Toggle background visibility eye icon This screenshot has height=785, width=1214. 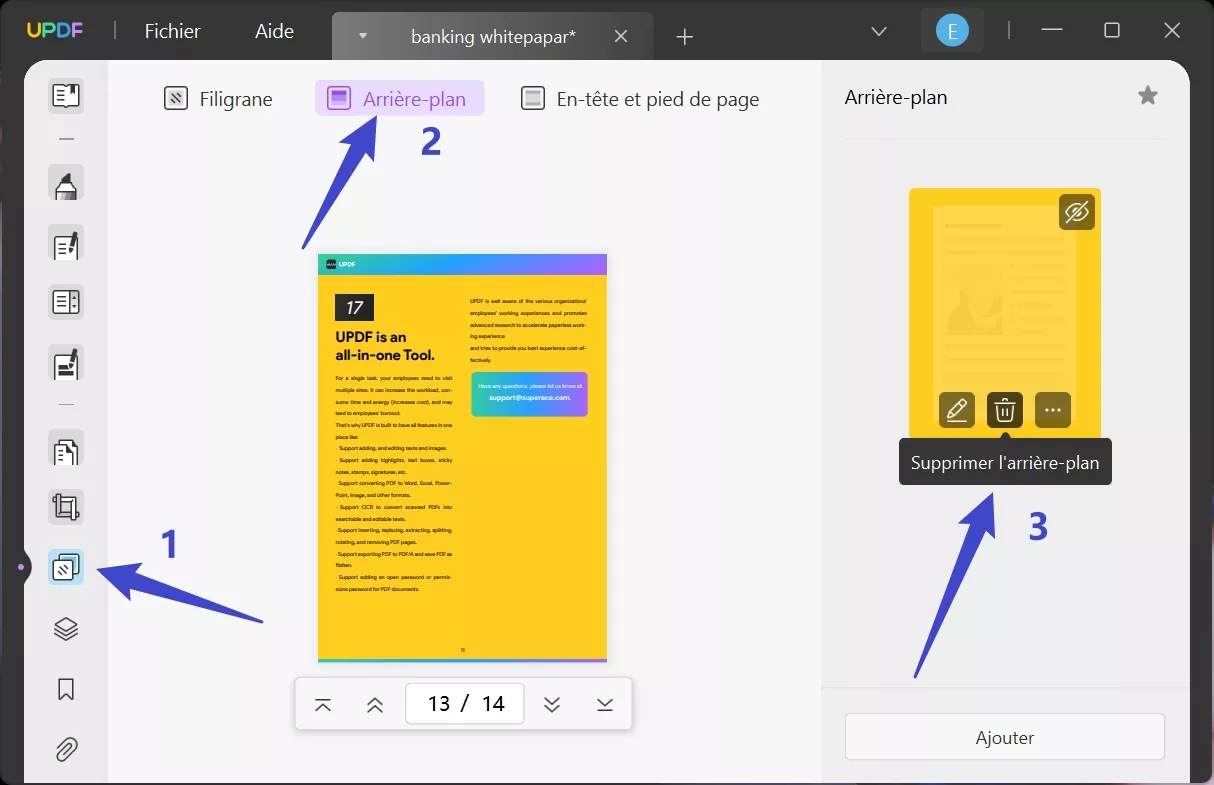[x=1076, y=212]
